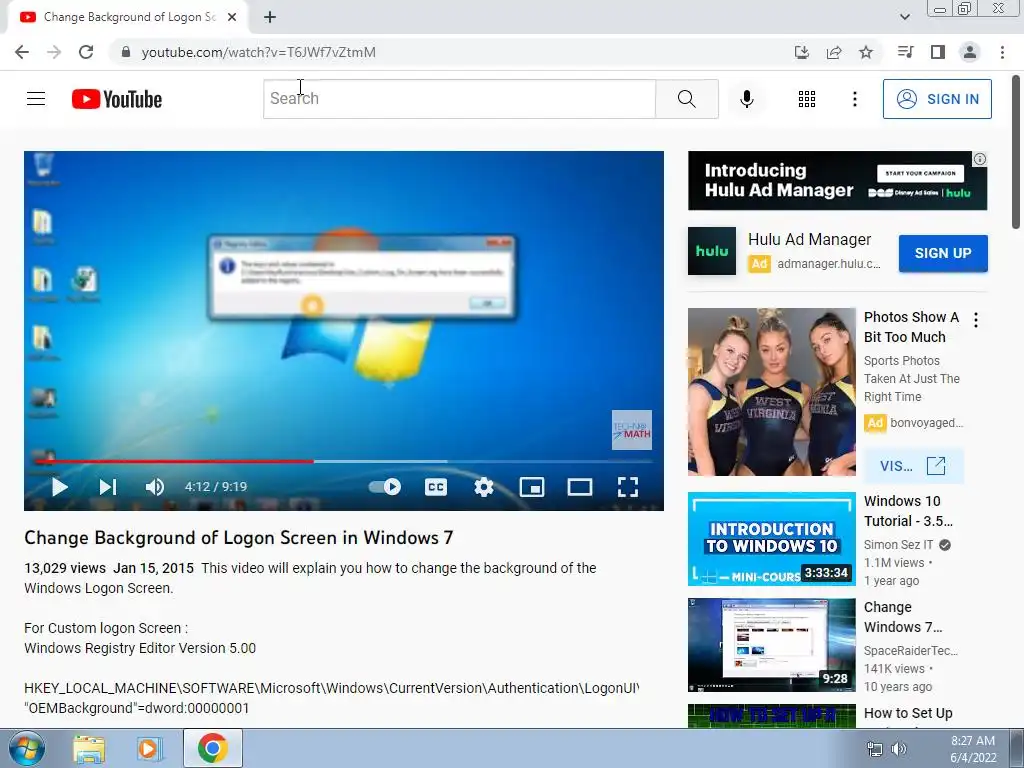Click the Simon Sez IT channel name
The width and height of the screenshot is (1024, 768).
pyautogui.click(x=898, y=545)
